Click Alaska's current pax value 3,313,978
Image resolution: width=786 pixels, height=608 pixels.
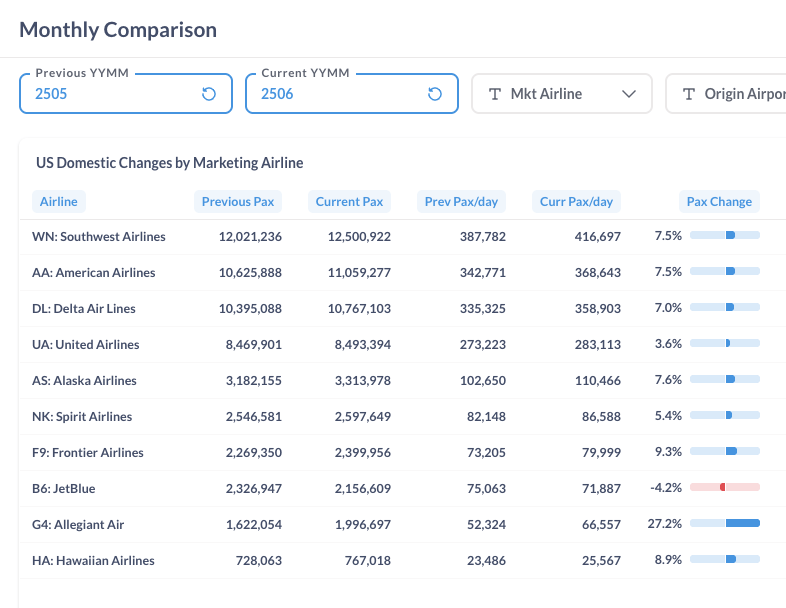362,381
